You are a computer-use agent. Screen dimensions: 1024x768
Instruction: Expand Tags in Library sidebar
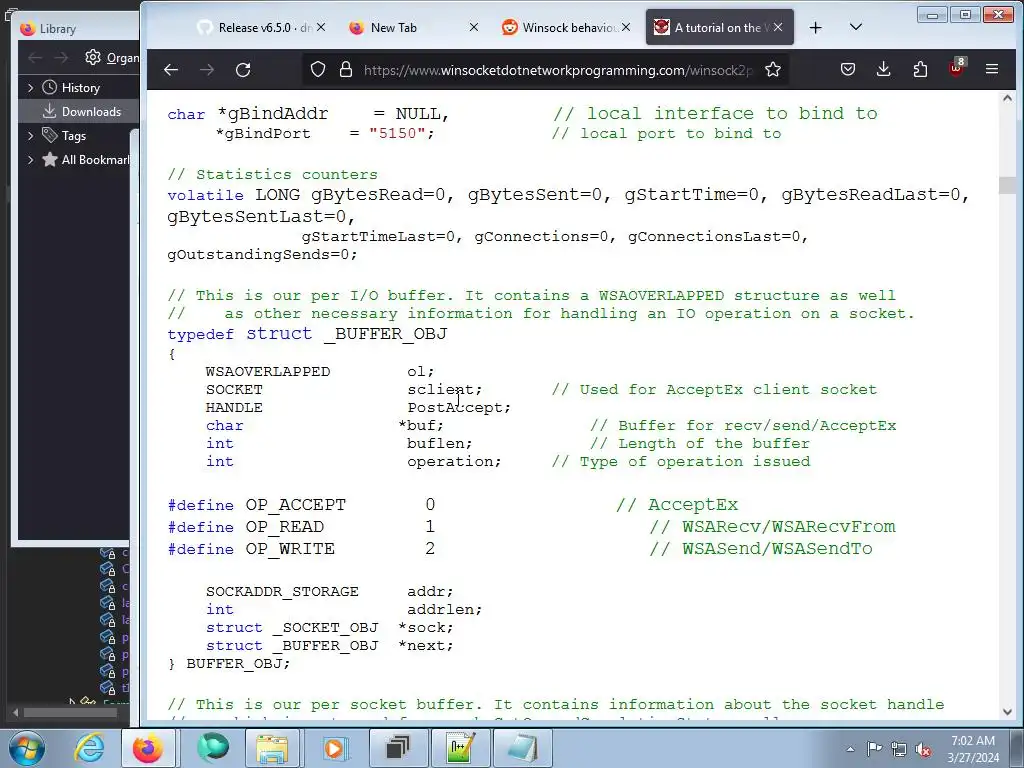coord(30,136)
